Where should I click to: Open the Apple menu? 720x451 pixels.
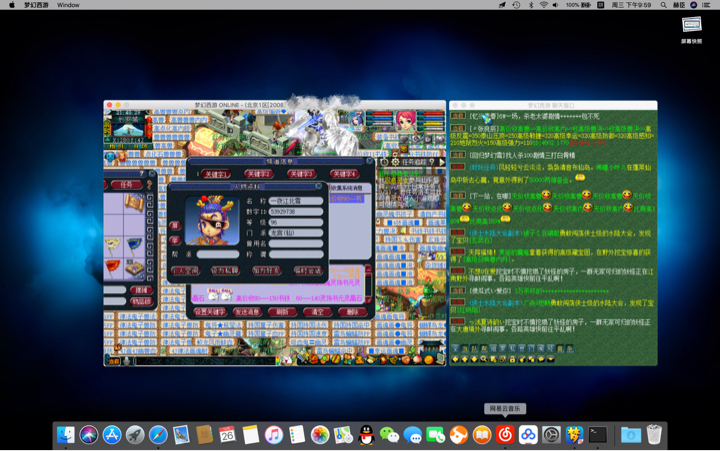coord(12,5)
